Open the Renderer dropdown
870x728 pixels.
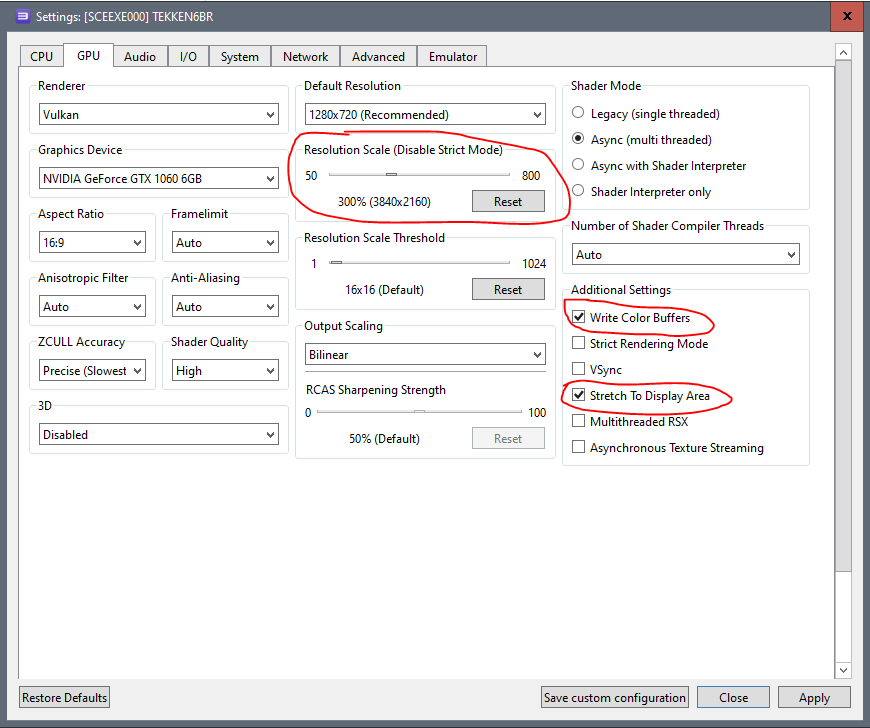(159, 115)
